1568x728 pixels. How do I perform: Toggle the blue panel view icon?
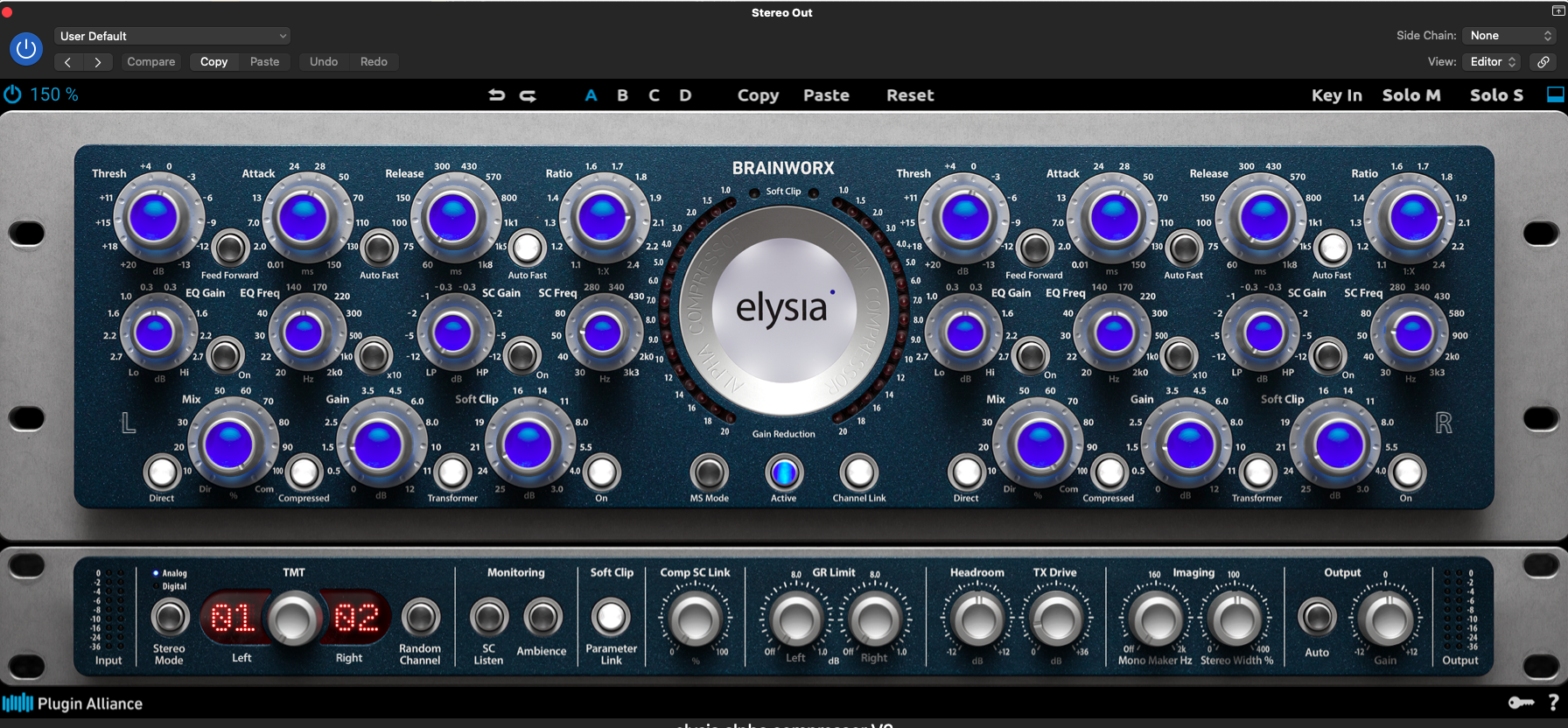tap(1555, 94)
